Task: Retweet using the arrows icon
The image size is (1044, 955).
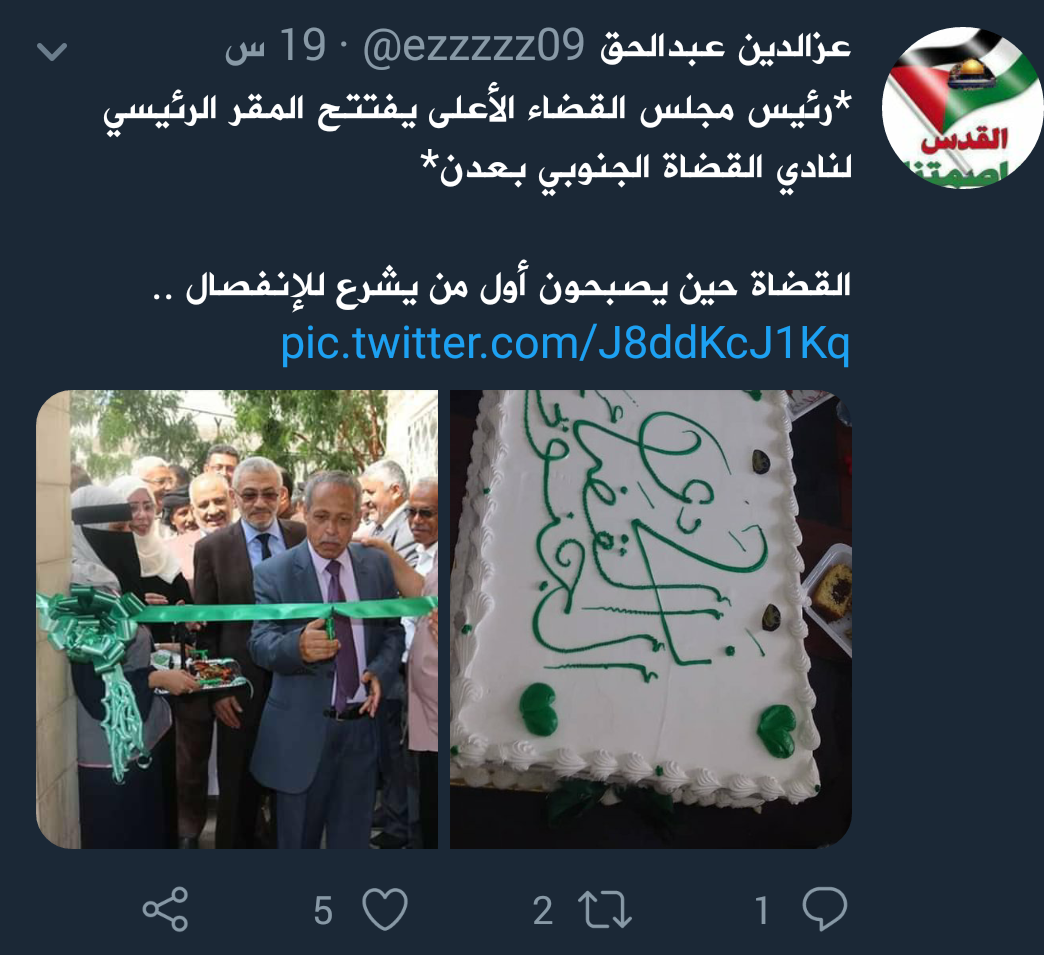Action: [605, 910]
